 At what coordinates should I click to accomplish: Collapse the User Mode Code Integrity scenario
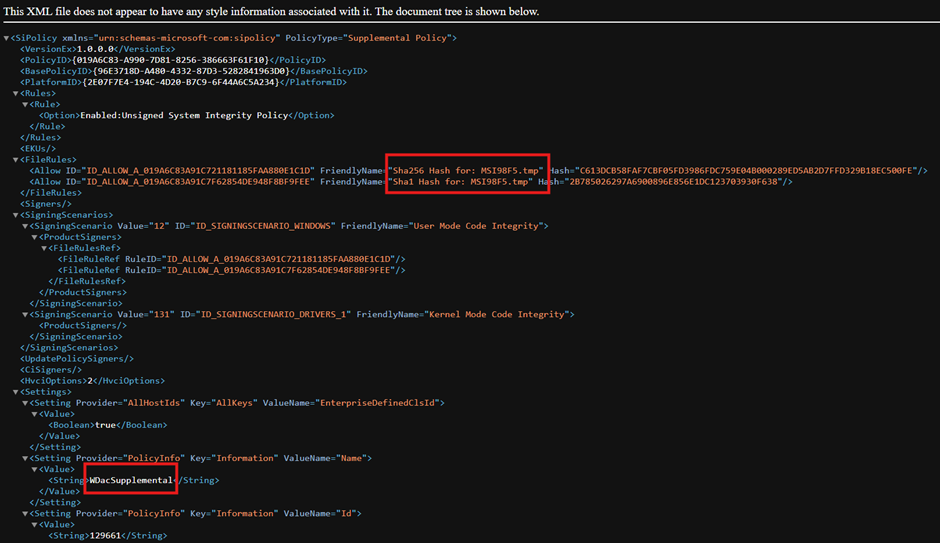point(26,226)
